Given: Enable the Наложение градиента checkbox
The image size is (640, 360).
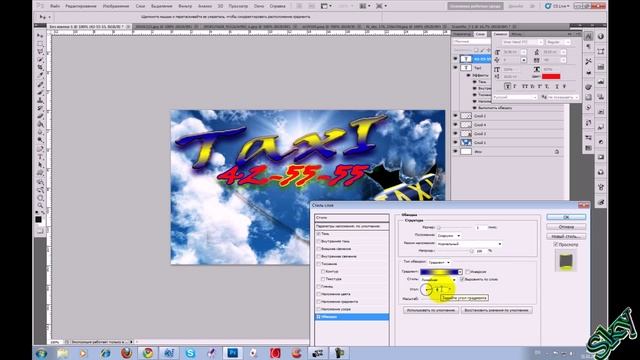Looking at the screenshot, I should point(319,302).
